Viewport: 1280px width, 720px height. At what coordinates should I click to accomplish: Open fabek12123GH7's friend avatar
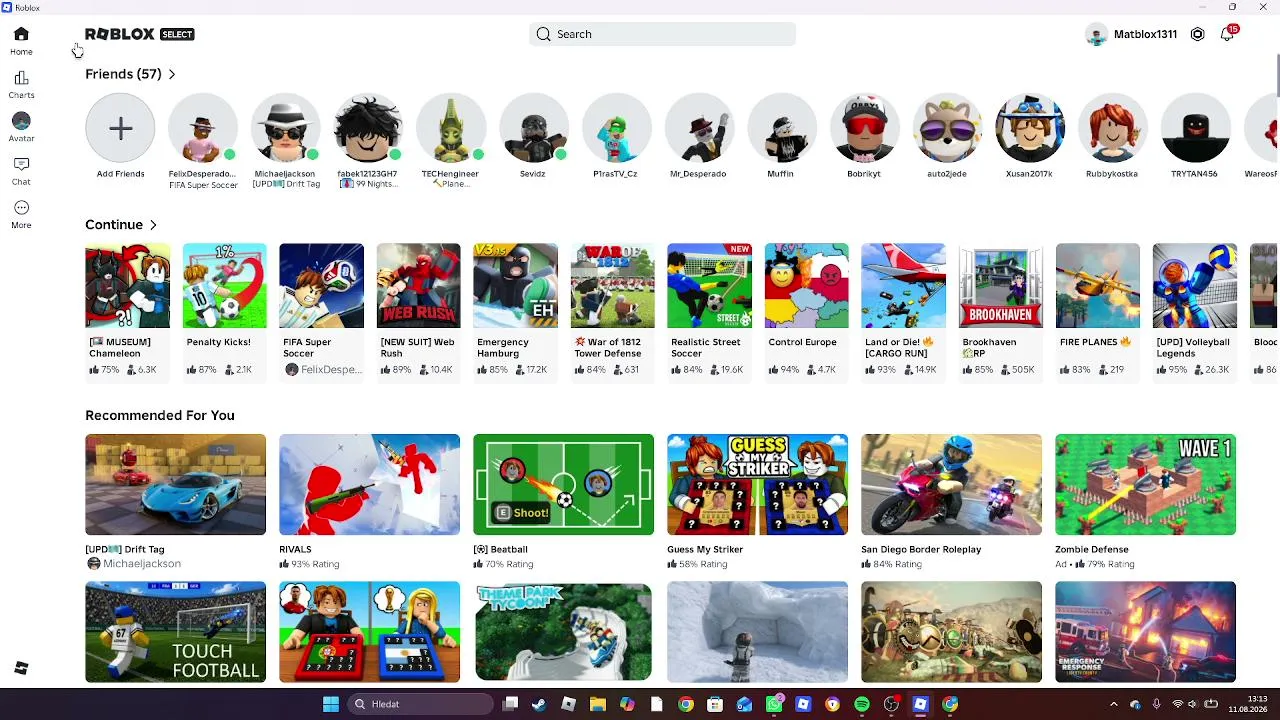[368, 128]
